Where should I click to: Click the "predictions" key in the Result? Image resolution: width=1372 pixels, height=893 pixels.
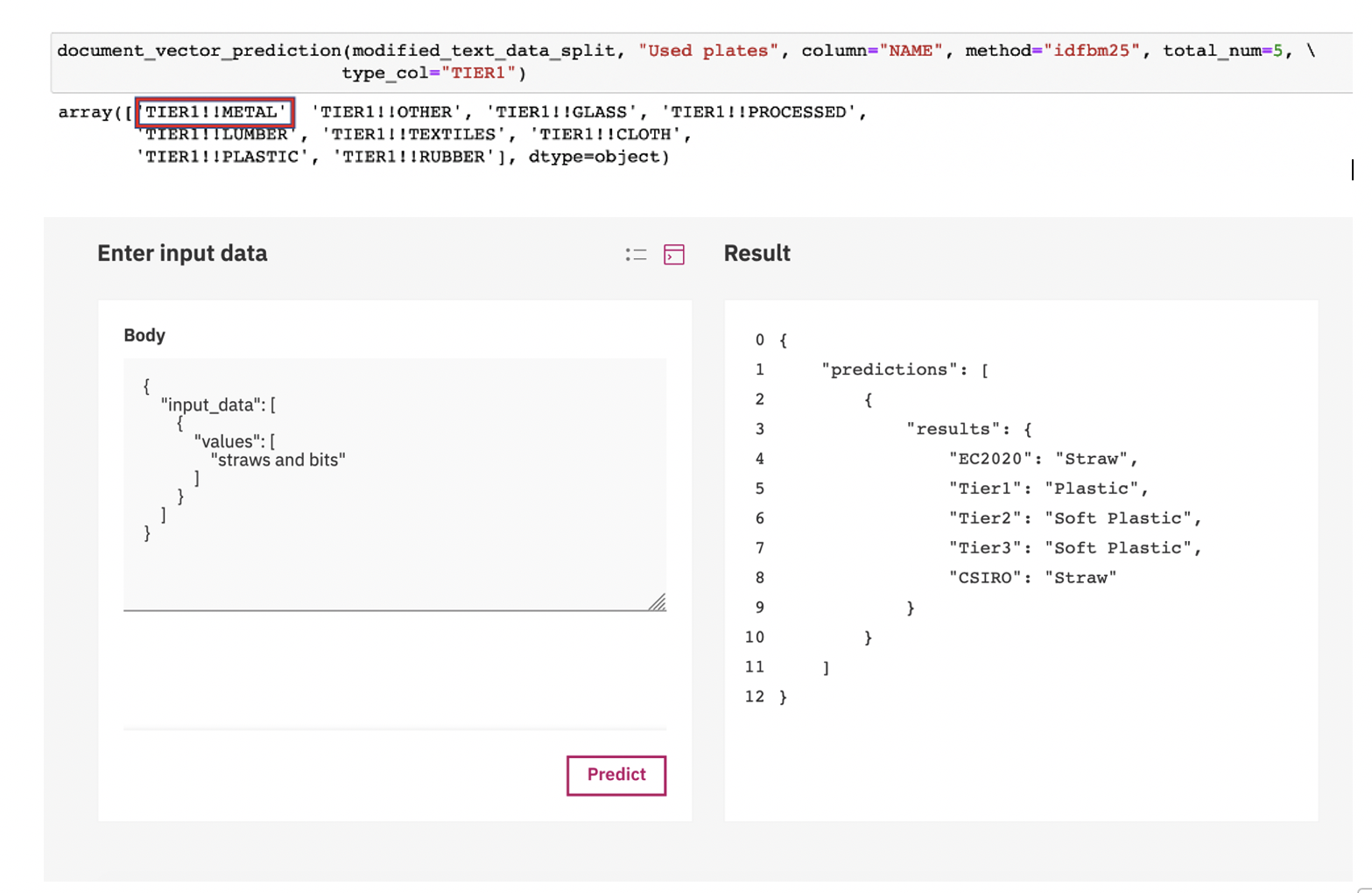coord(889,369)
